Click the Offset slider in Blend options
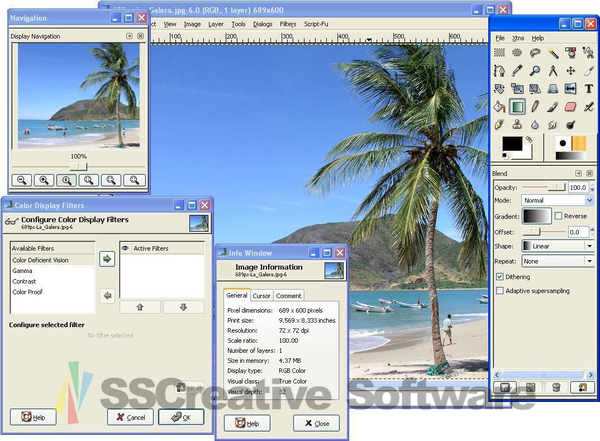The height and width of the screenshot is (441, 600). 544,232
